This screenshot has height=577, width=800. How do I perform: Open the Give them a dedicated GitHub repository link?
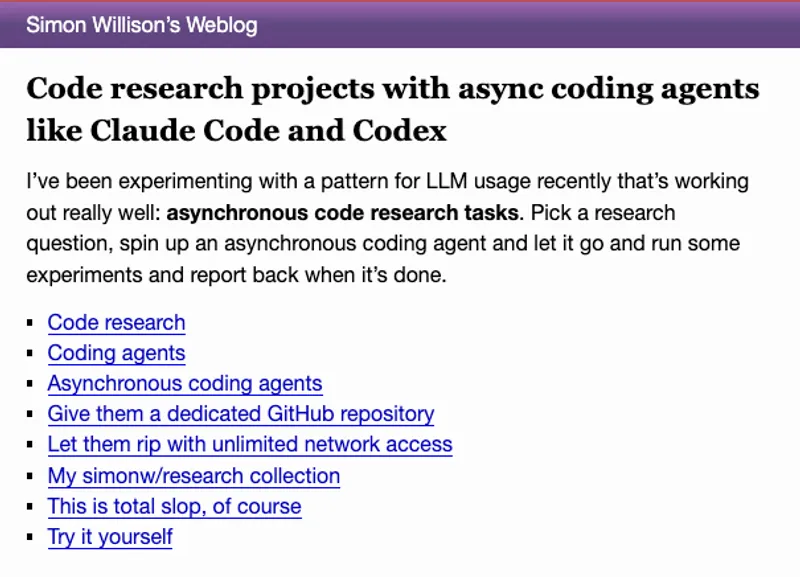[x=240, y=415]
